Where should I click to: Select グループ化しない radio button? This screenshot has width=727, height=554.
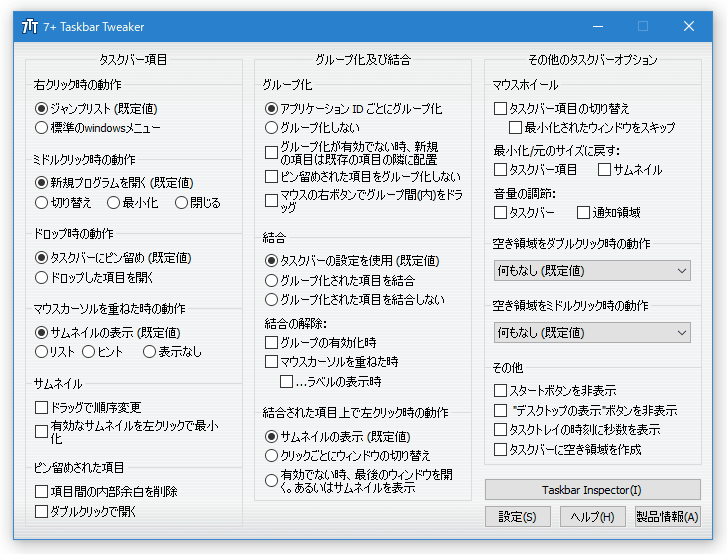[x=271, y=127]
